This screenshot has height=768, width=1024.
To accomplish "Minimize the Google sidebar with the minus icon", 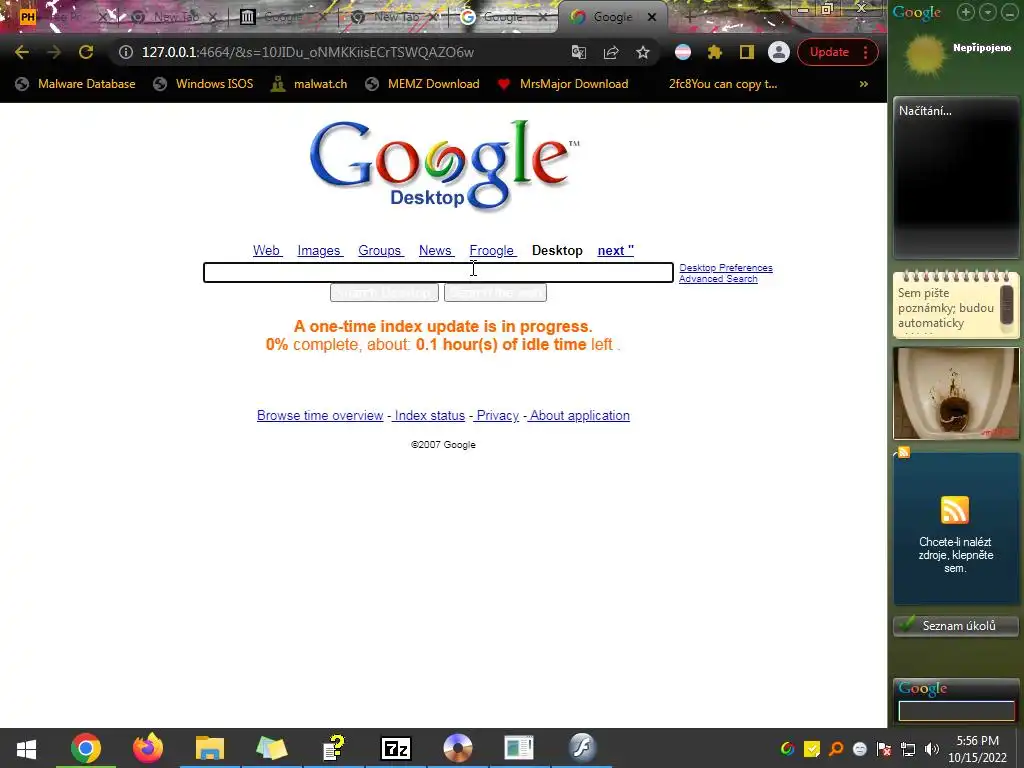I will [1009, 12].
